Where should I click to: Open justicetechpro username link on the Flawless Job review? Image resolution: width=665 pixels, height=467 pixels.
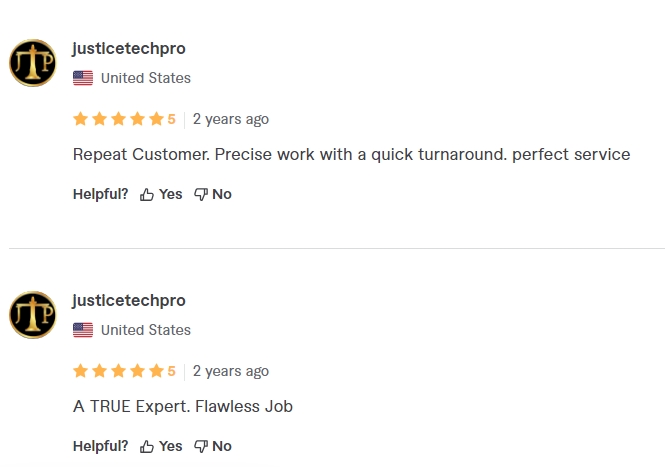(x=129, y=301)
